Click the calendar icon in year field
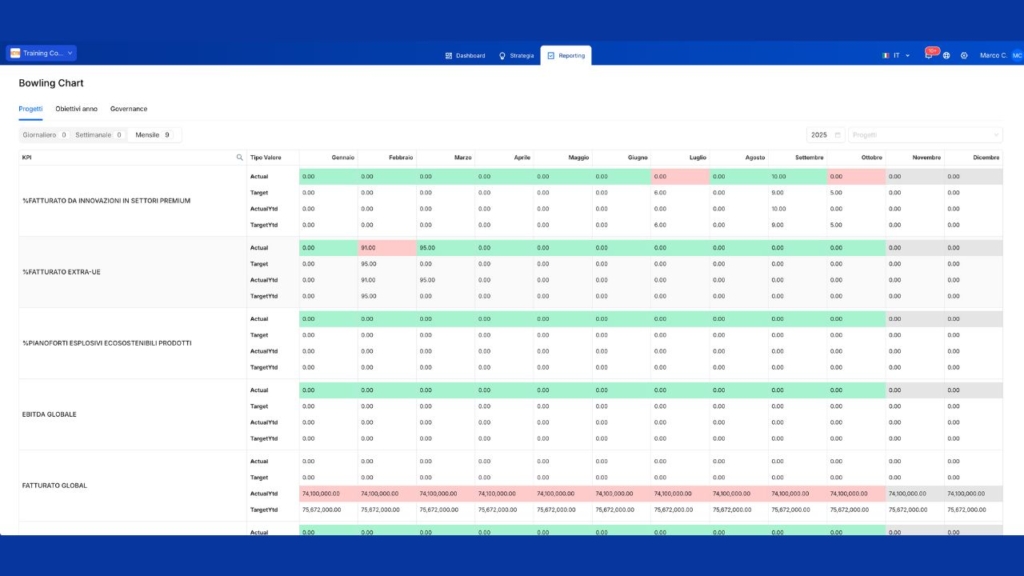 tap(837, 135)
